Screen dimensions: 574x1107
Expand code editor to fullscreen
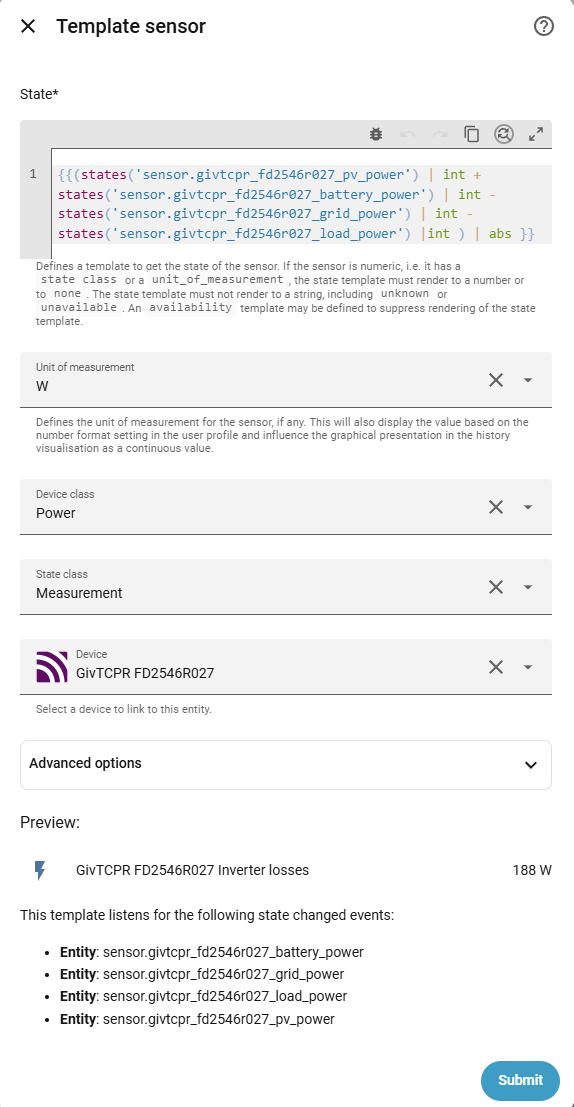(536, 134)
